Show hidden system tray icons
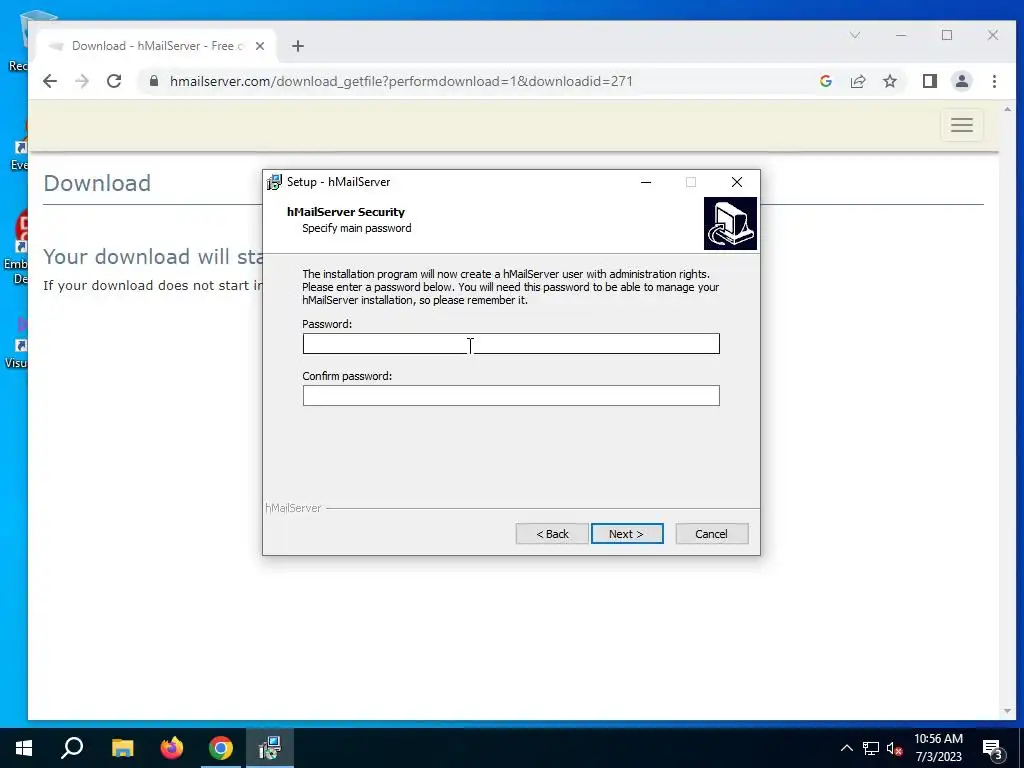The height and width of the screenshot is (768, 1024). 846,748
